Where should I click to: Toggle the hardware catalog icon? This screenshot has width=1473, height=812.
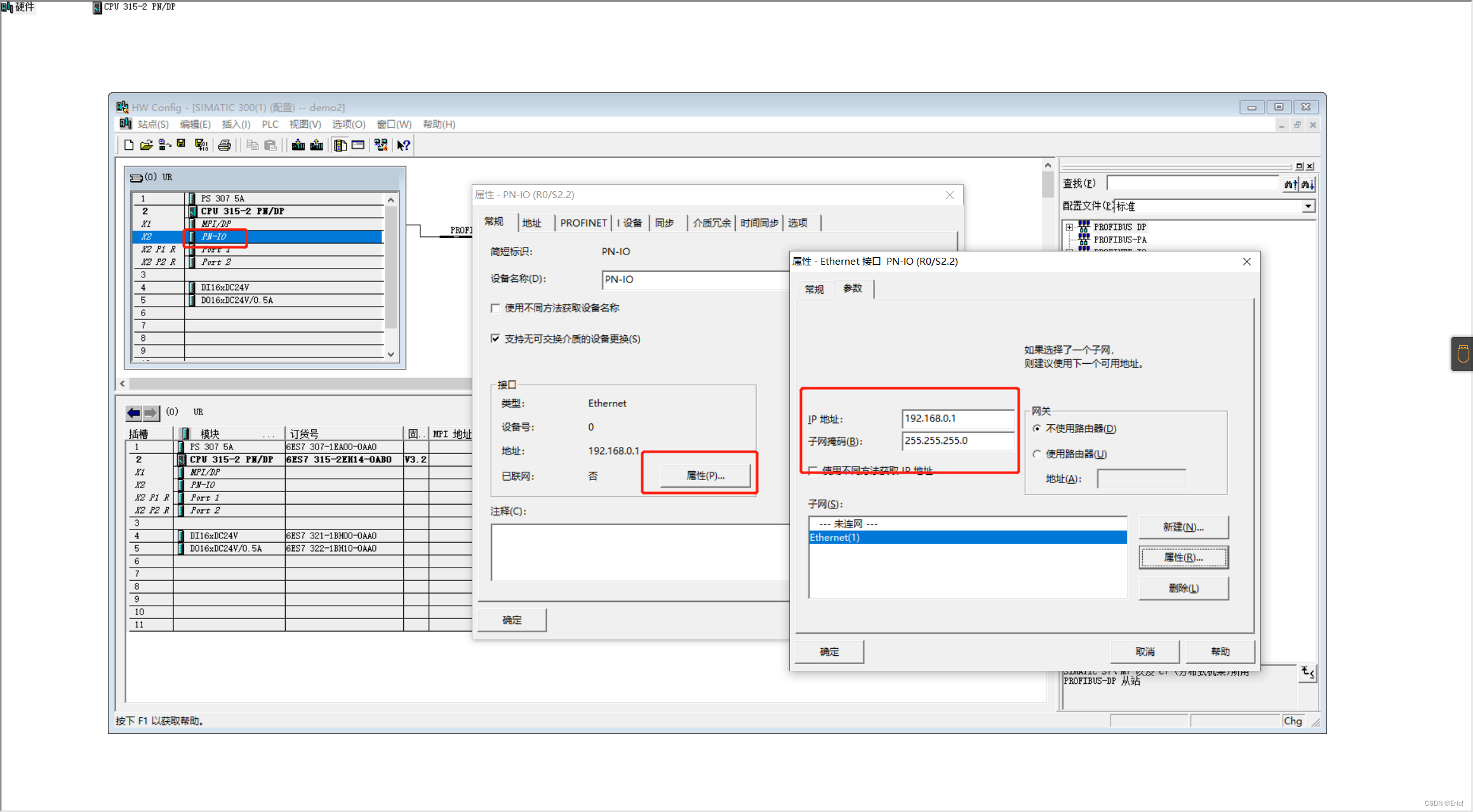pyautogui.click(x=340, y=145)
